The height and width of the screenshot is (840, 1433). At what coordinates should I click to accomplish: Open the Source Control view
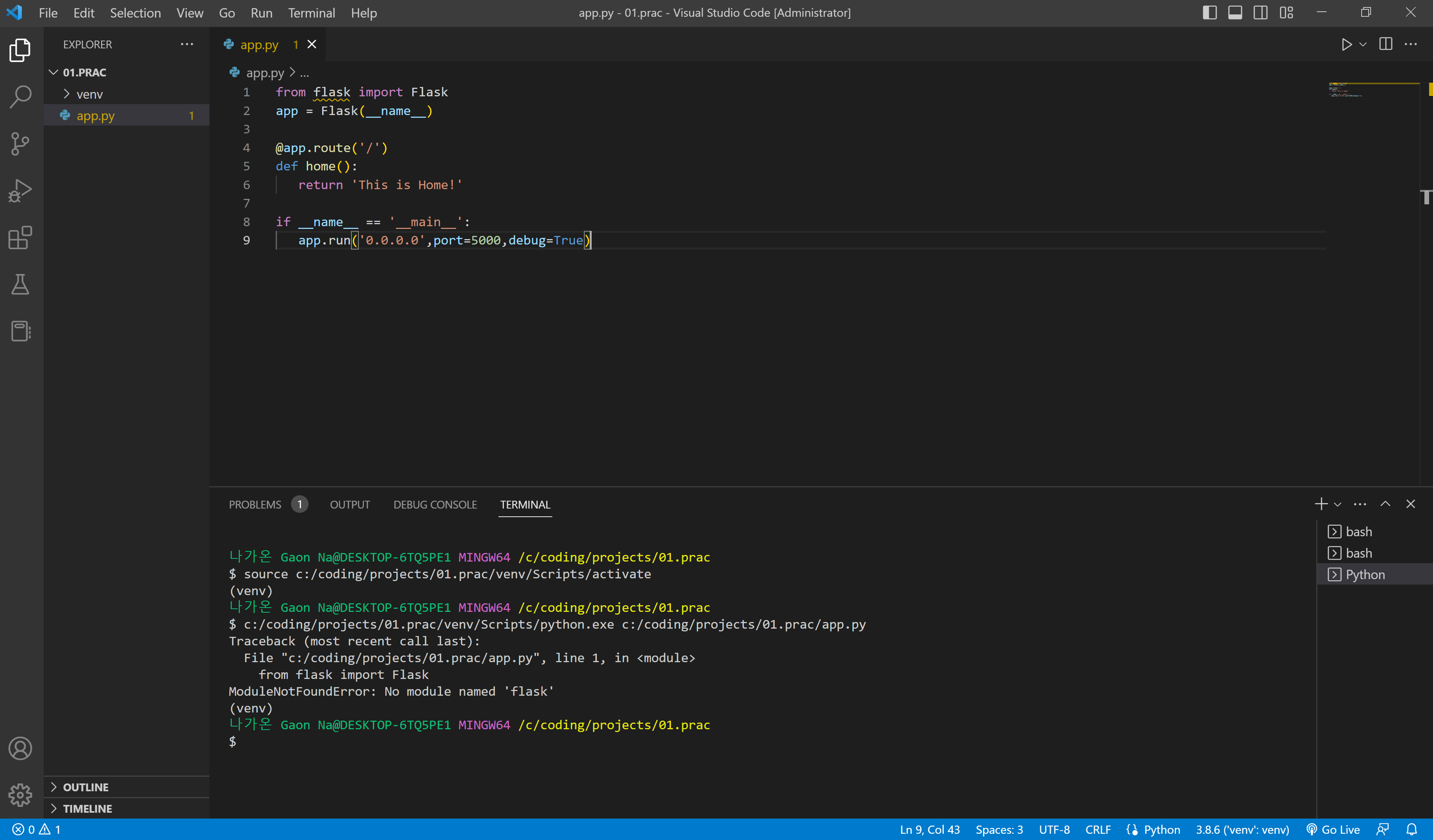(x=20, y=144)
